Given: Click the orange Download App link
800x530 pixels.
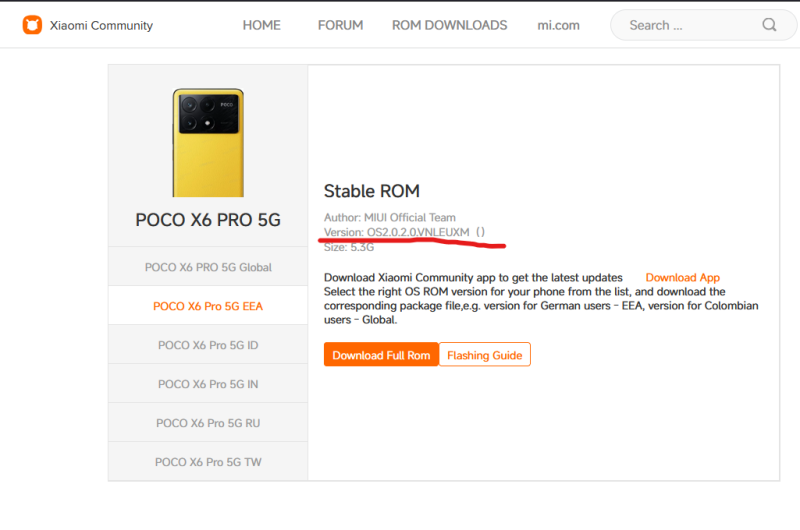Looking at the screenshot, I should [682, 277].
